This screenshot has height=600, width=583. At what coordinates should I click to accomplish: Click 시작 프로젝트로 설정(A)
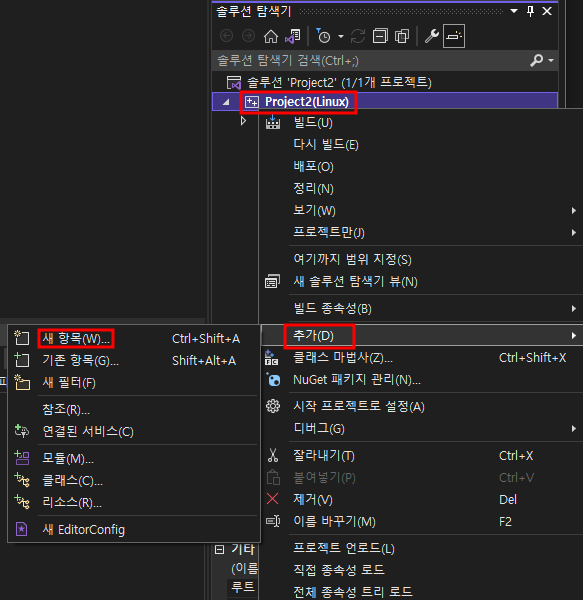(421, 406)
